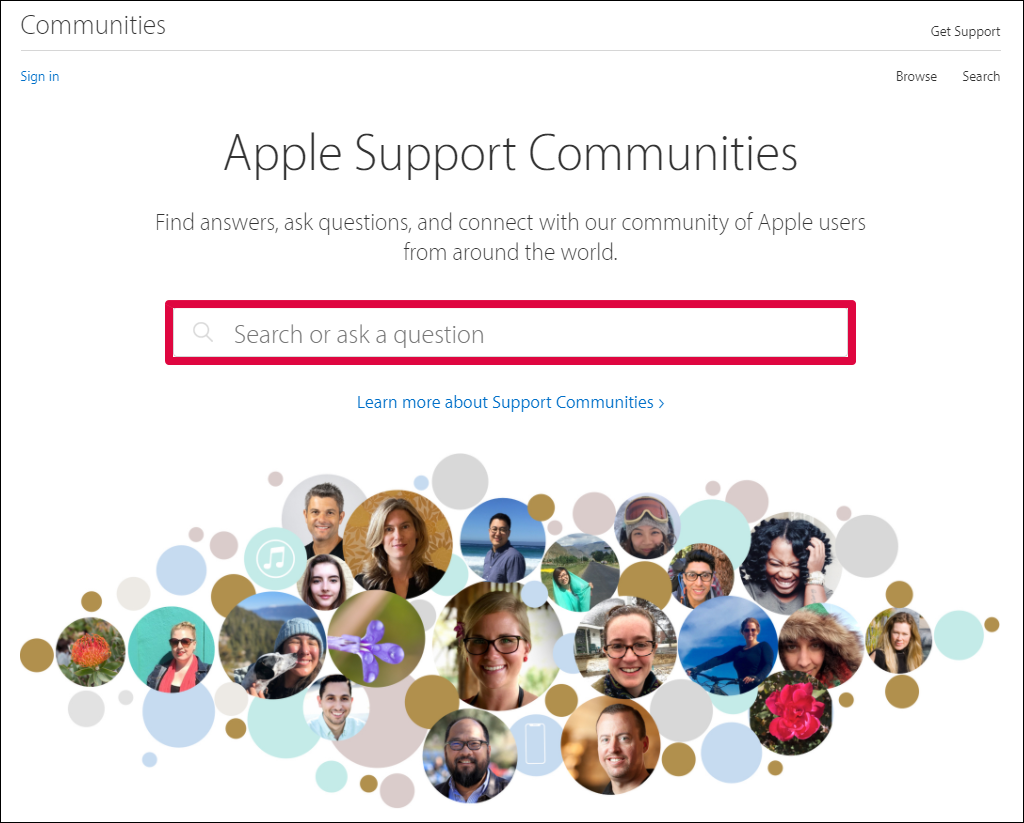Click the woman in fur hood photo
1024x823 pixels.
[x=821, y=647]
